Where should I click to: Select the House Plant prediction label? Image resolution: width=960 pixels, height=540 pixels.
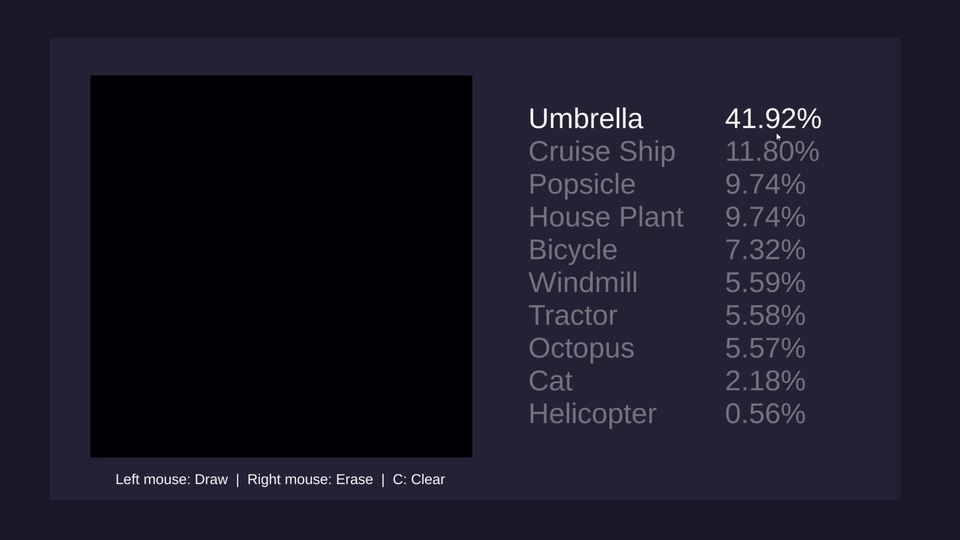(606, 217)
